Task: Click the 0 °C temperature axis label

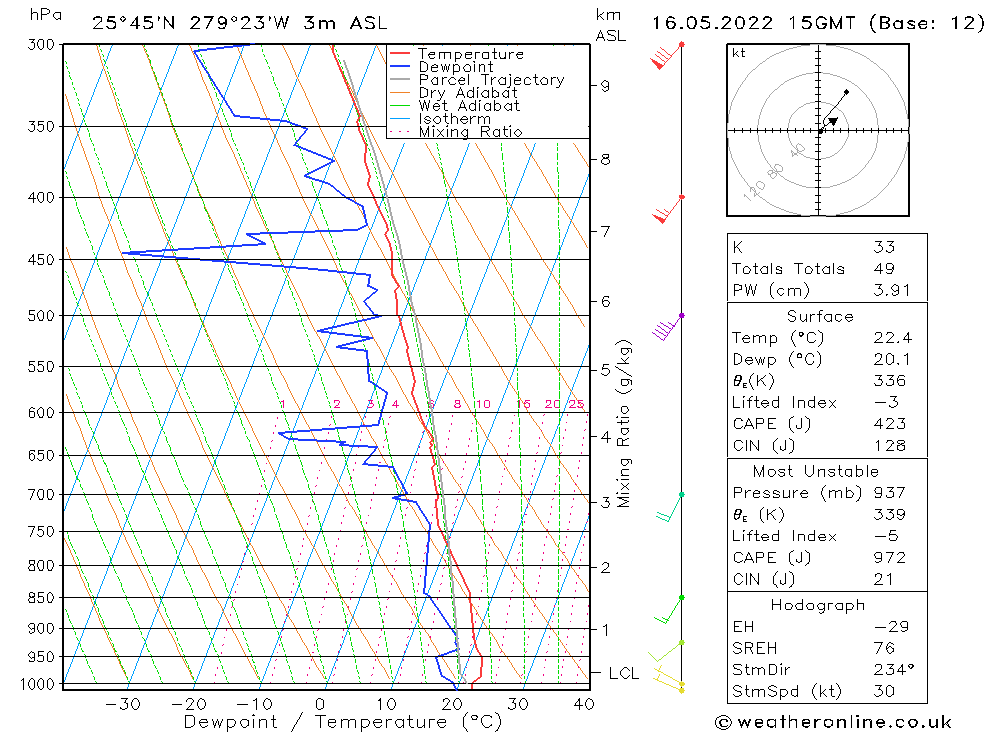Action: click(320, 704)
